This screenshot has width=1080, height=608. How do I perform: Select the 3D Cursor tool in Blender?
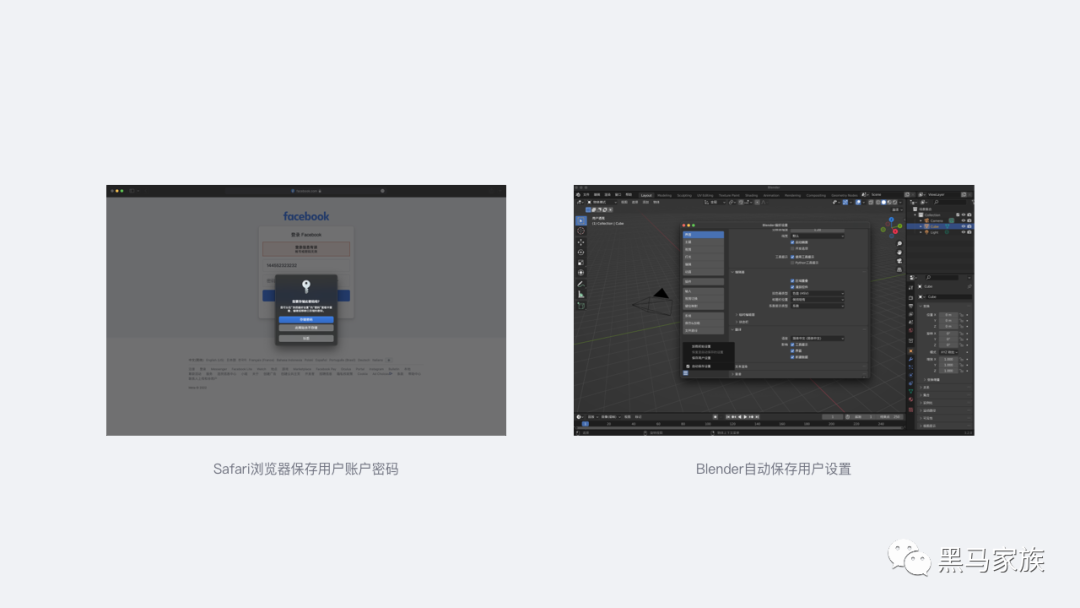[581, 231]
